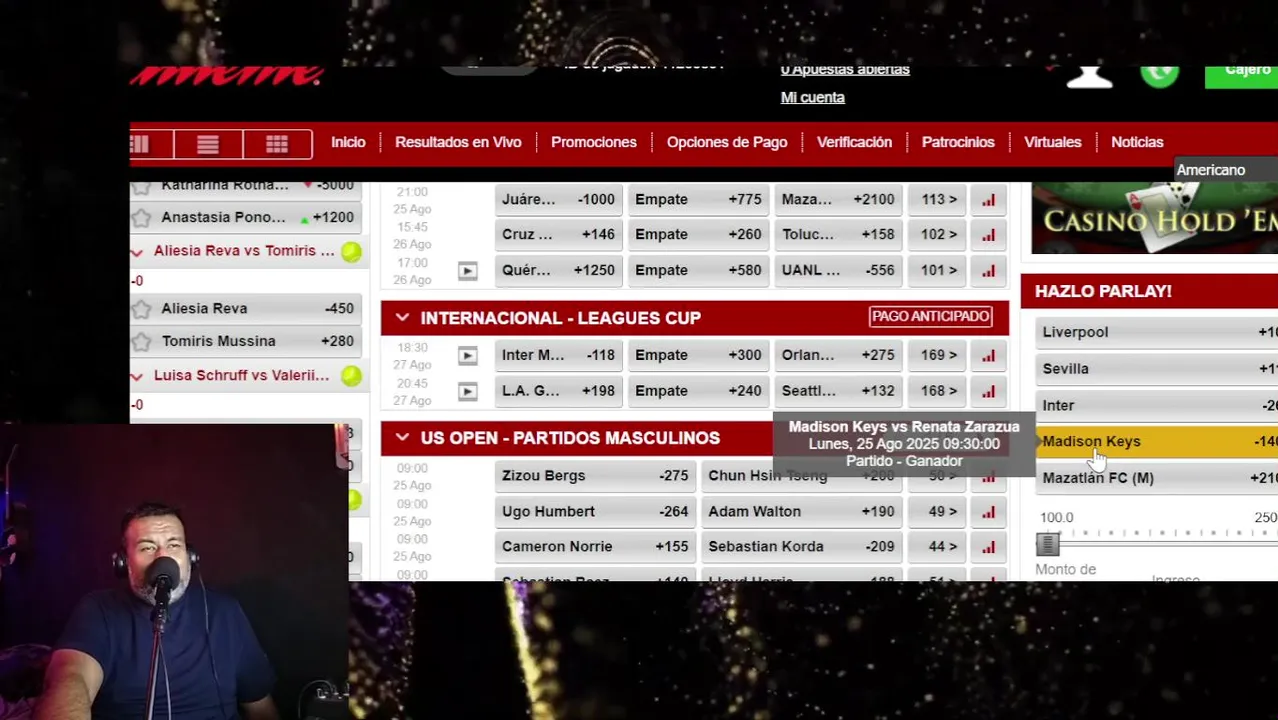The height and width of the screenshot is (720, 1278).
Task: Collapse Internacional - Leagues Cup section
Action: pos(402,318)
